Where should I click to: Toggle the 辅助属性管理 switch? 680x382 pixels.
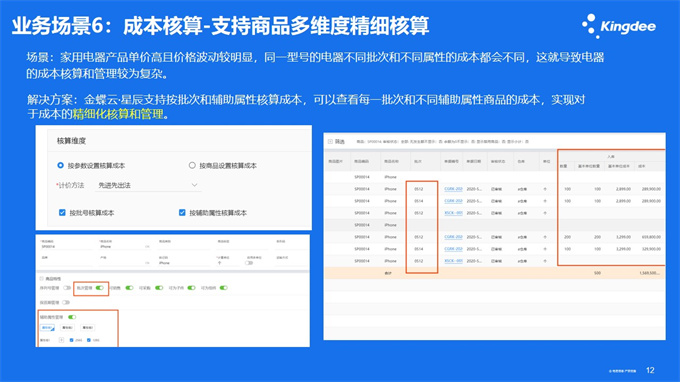tap(72, 317)
